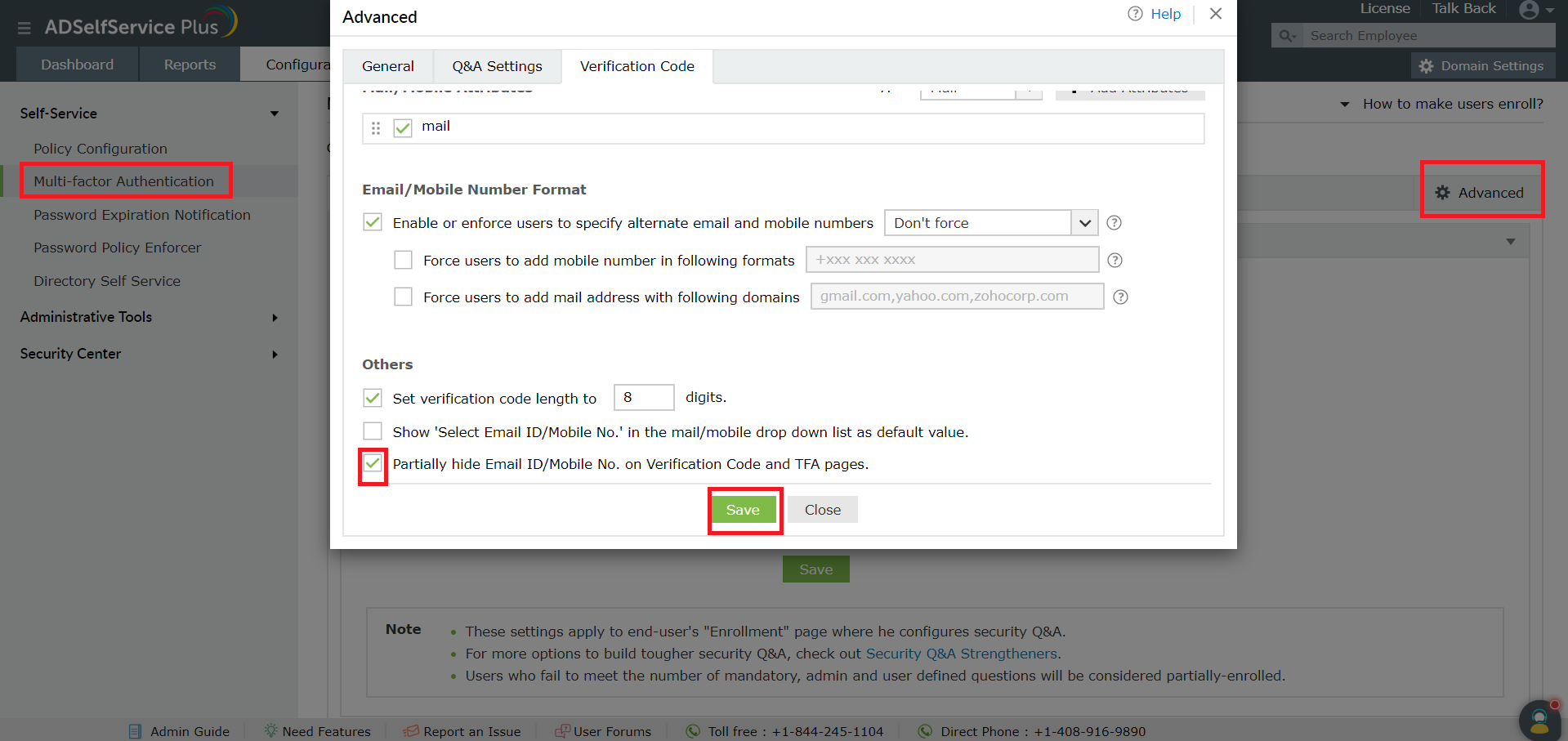
Task: Uncheck the mail attribute checkbox
Action: 403,128
